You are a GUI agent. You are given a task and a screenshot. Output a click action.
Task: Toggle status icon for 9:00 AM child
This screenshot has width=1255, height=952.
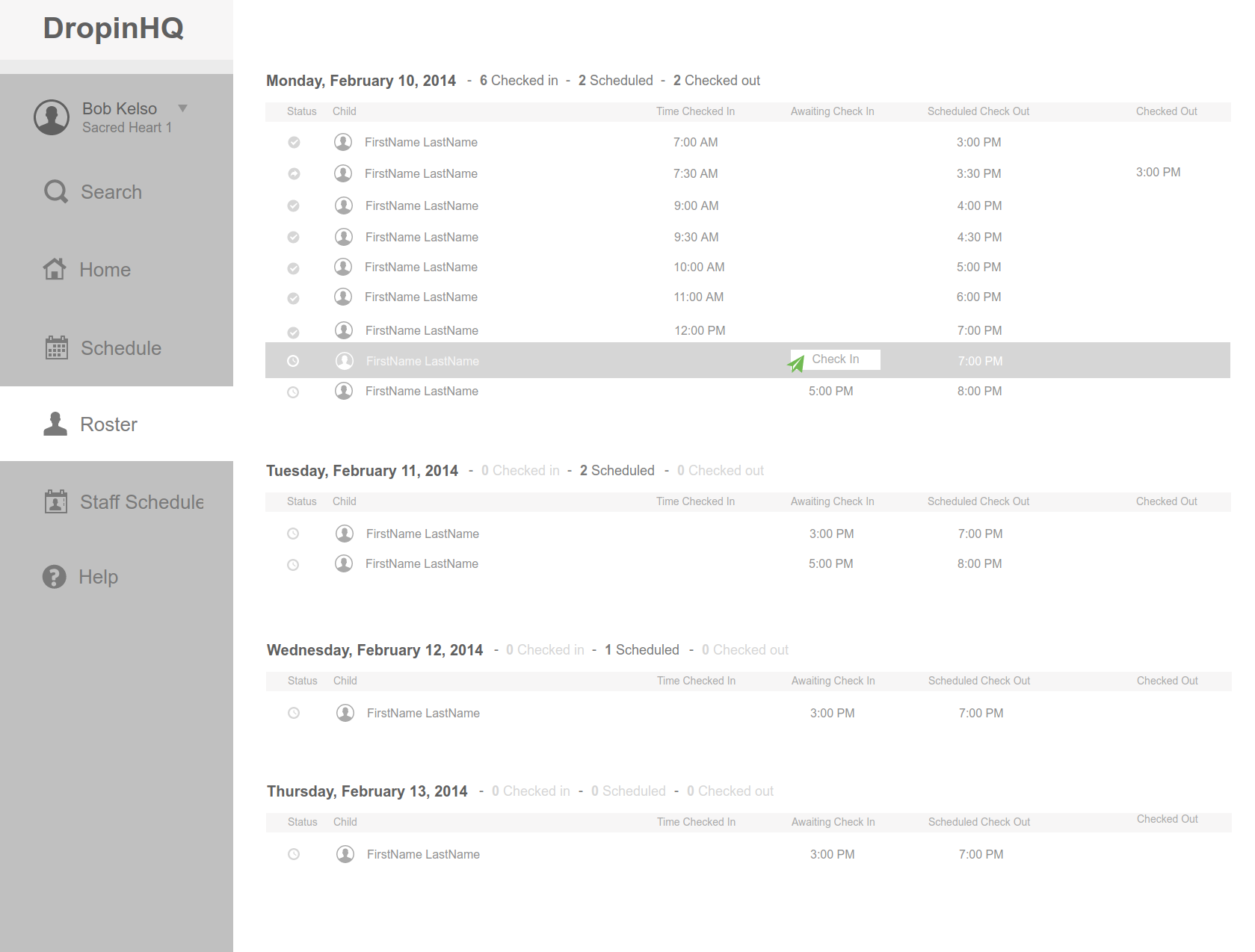coord(294,205)
